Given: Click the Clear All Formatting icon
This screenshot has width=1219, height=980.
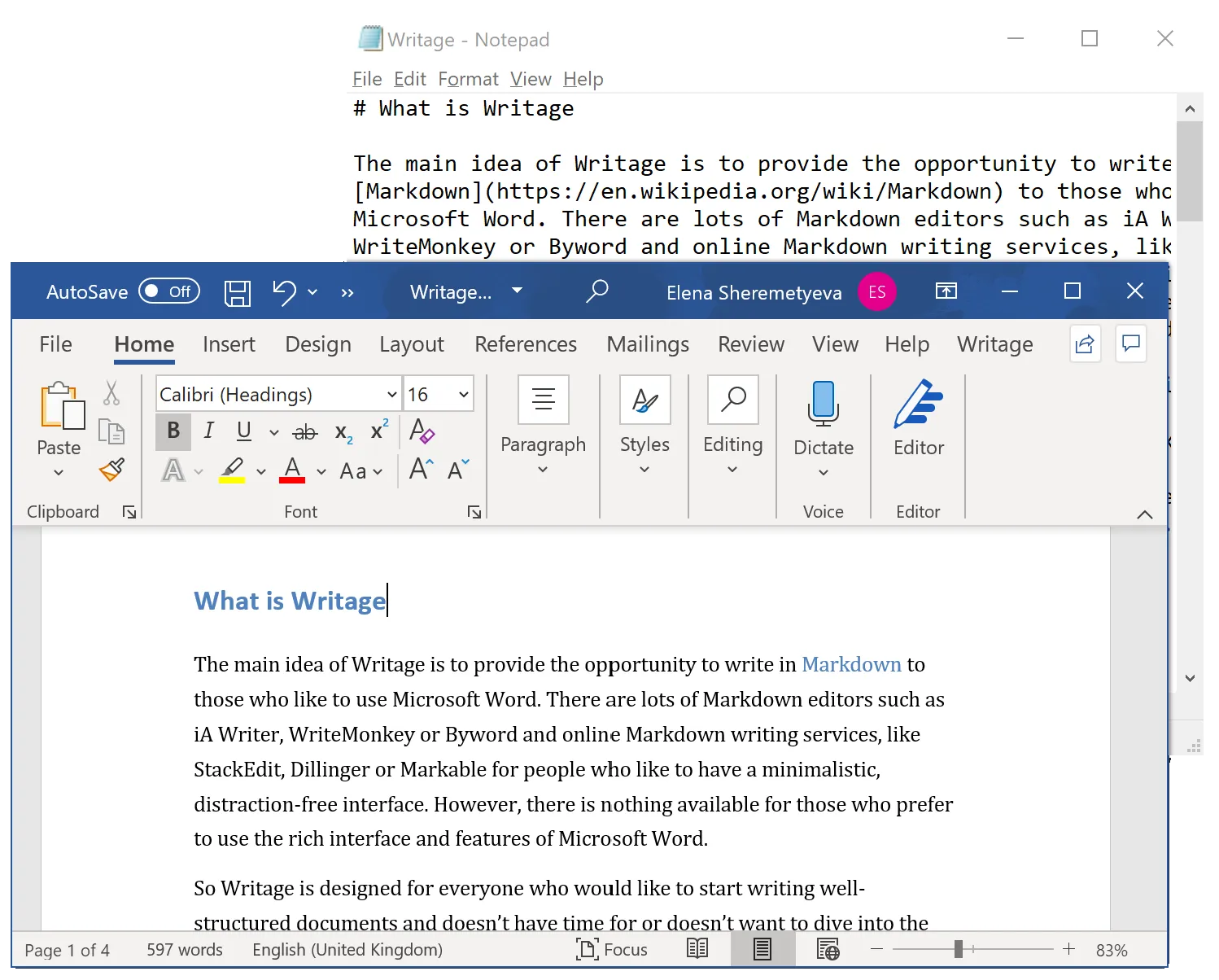Looking at the screenshot, I should click(422, 432).
